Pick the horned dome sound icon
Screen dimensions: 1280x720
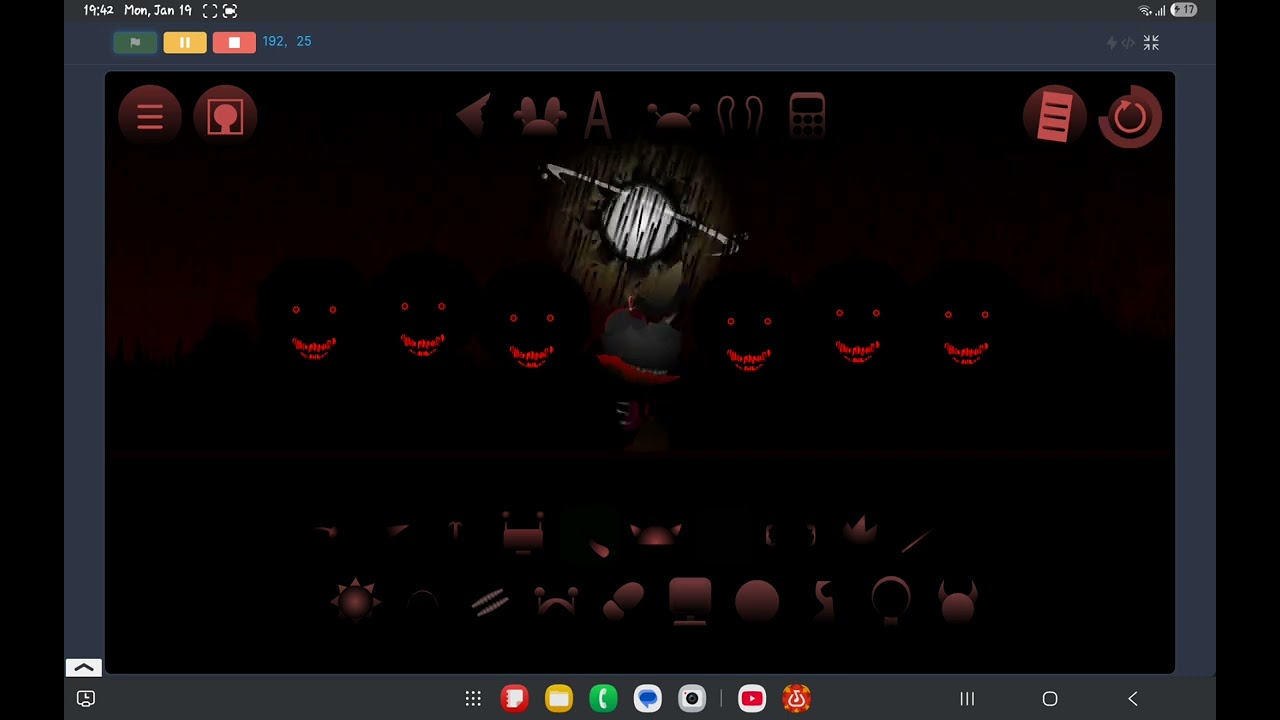pos(656,533)
